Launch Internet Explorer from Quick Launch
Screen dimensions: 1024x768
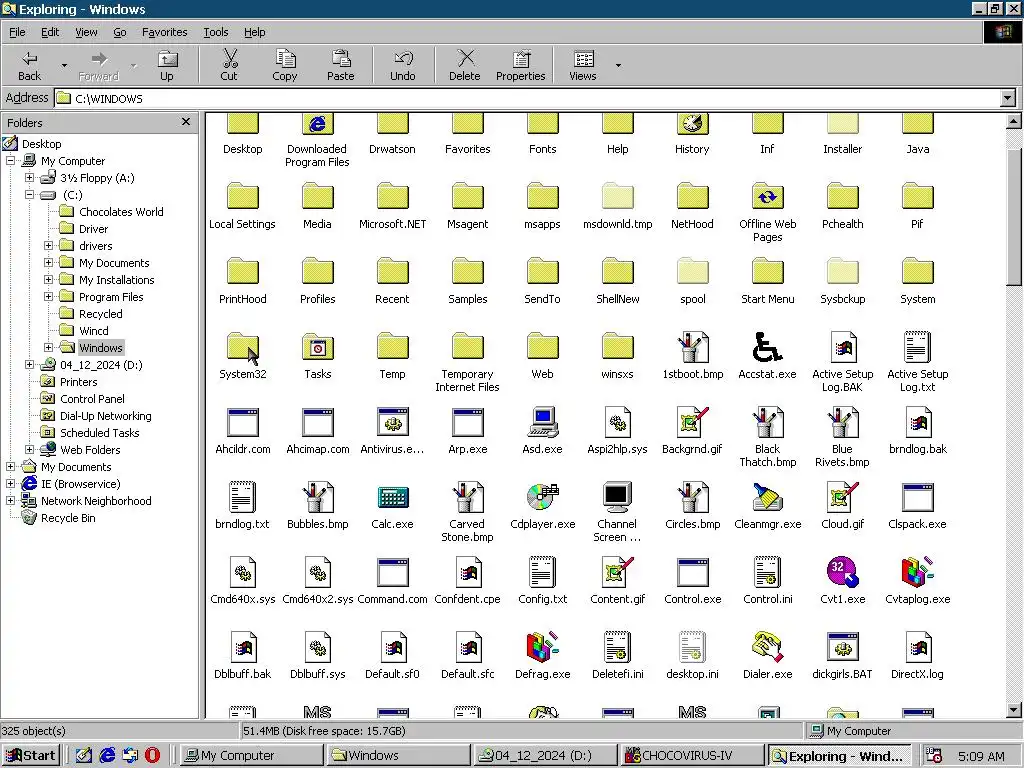pyautogui.click(x=107, y=756)
